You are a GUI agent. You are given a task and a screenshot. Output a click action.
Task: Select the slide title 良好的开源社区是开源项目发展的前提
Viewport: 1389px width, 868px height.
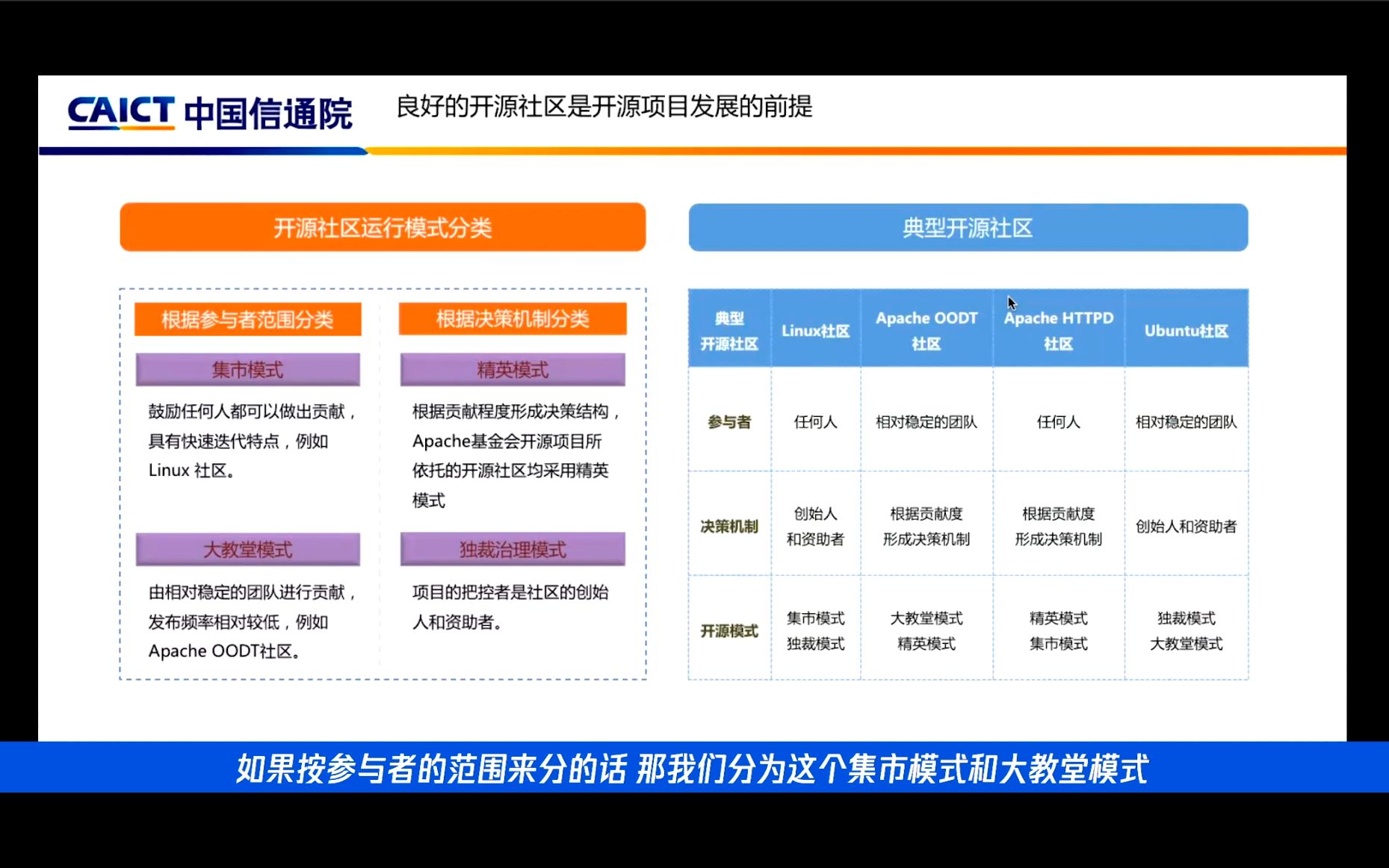604,107
